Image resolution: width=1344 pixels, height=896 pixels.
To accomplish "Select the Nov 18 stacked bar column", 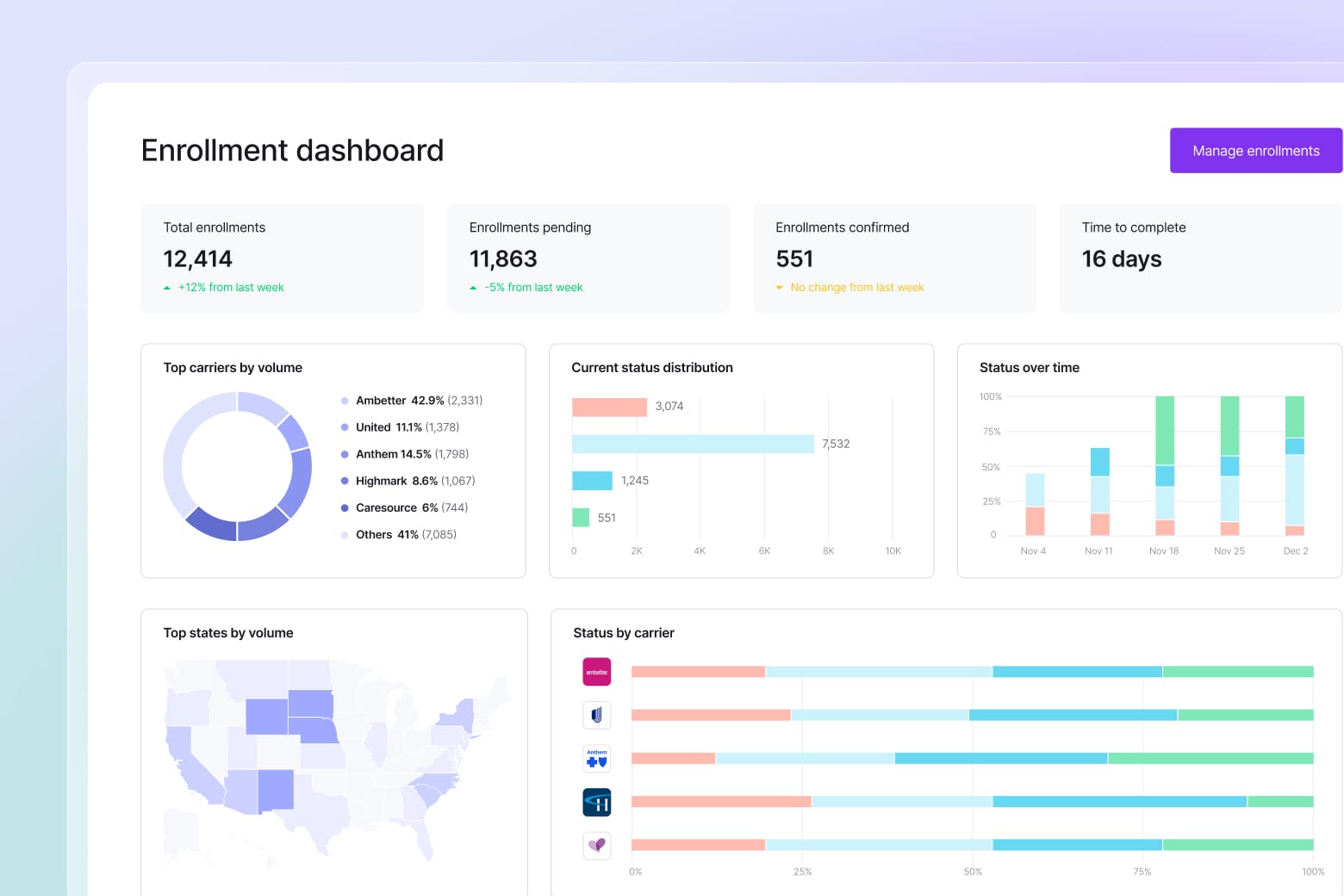I will (x=1165, y=465).
